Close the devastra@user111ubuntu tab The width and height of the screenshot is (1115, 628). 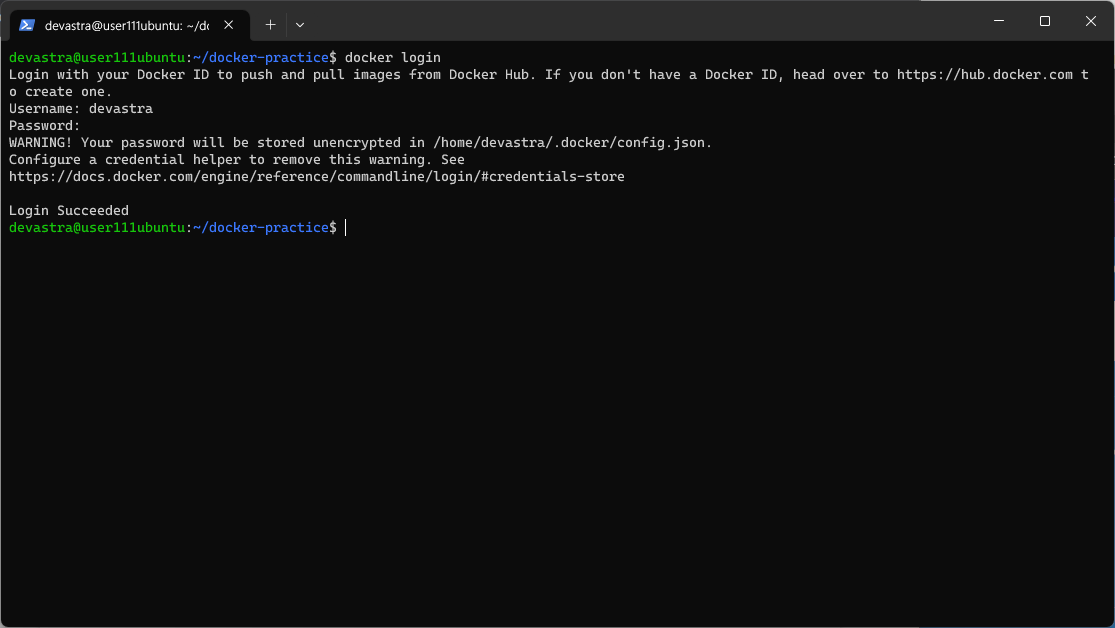pyautogui.click(x=228, y=25)
